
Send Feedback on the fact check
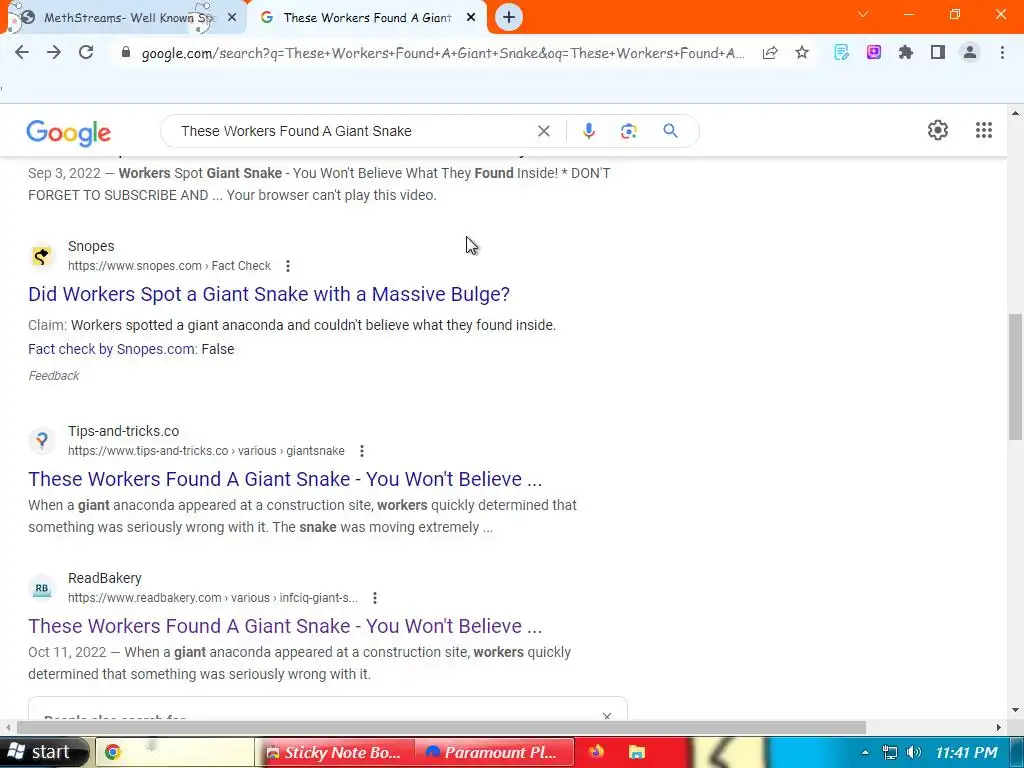pos(54,376)
